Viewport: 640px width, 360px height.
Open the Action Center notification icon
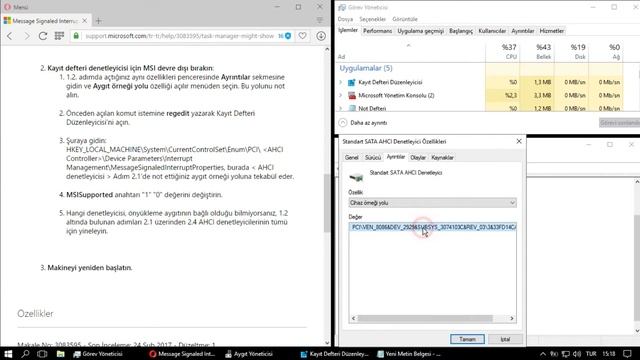pyautogui.click(x=627, y=354)
